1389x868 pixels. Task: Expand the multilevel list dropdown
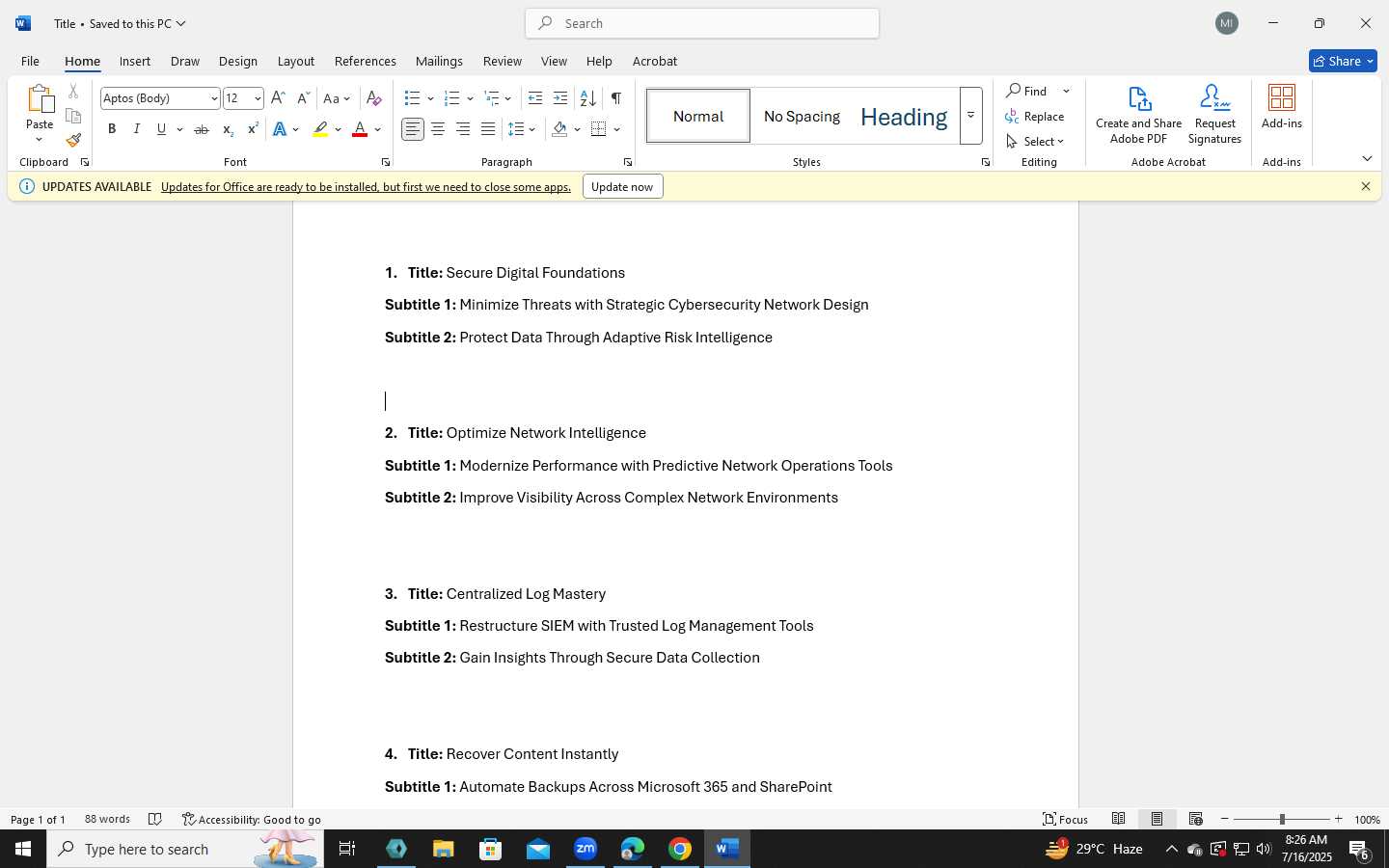[x=508, y=98]
